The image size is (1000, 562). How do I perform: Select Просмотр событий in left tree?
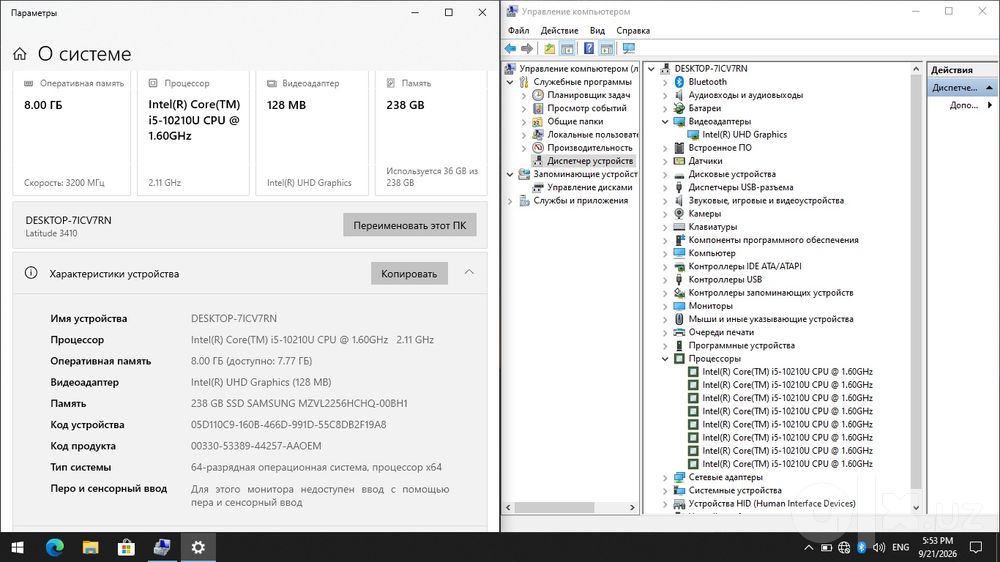pyautogui.click(x=587, y=108)
